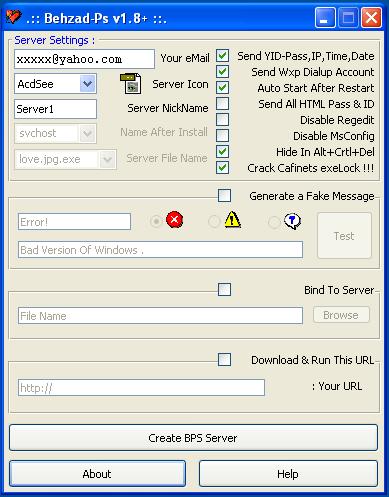The image size is (389, 497).
Task: Click the Behzad-Ps v1.8+ title text
Action: tap(96, 18)
